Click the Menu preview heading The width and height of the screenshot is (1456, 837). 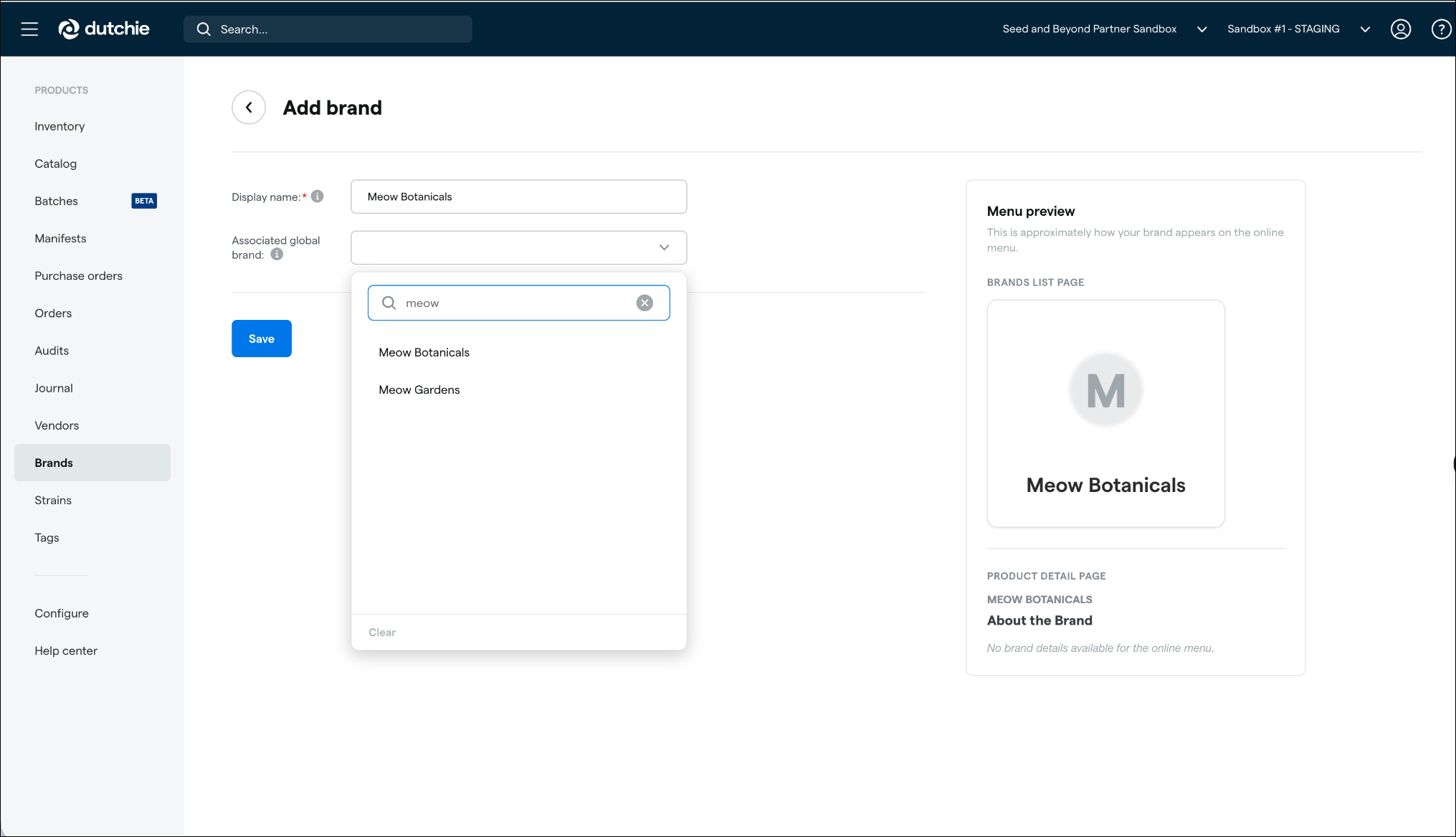[x=1031, y=211]
